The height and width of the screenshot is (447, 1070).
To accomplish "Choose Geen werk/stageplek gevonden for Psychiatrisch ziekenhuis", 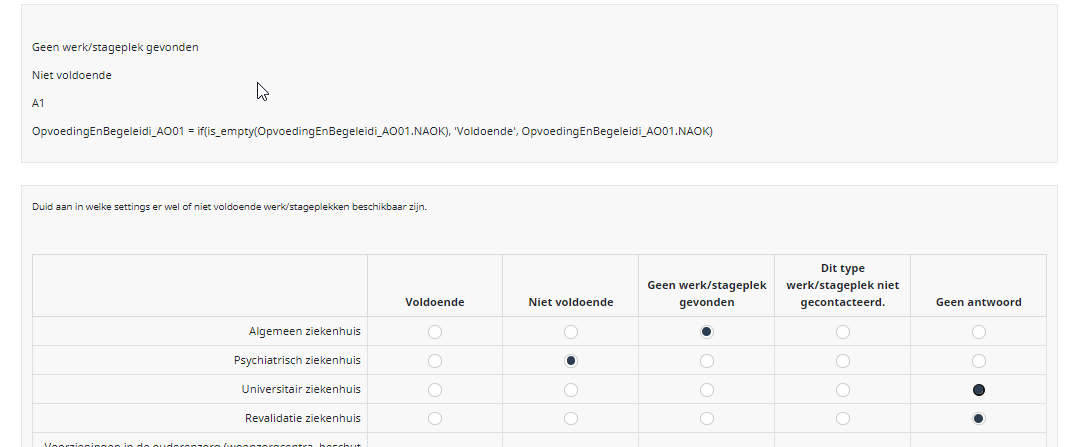I will coord(706,360).
